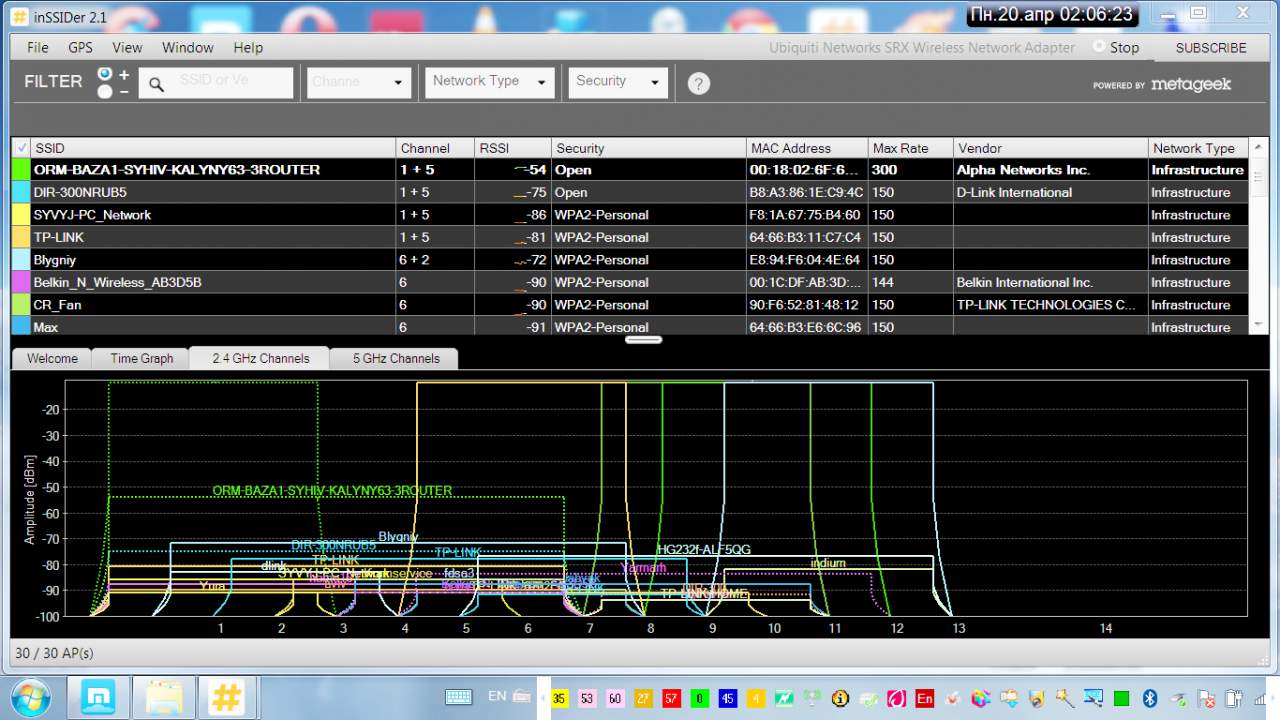Click the Windows Start orb
Screen dimensions: 1280x720
click(x=29, y=696)
